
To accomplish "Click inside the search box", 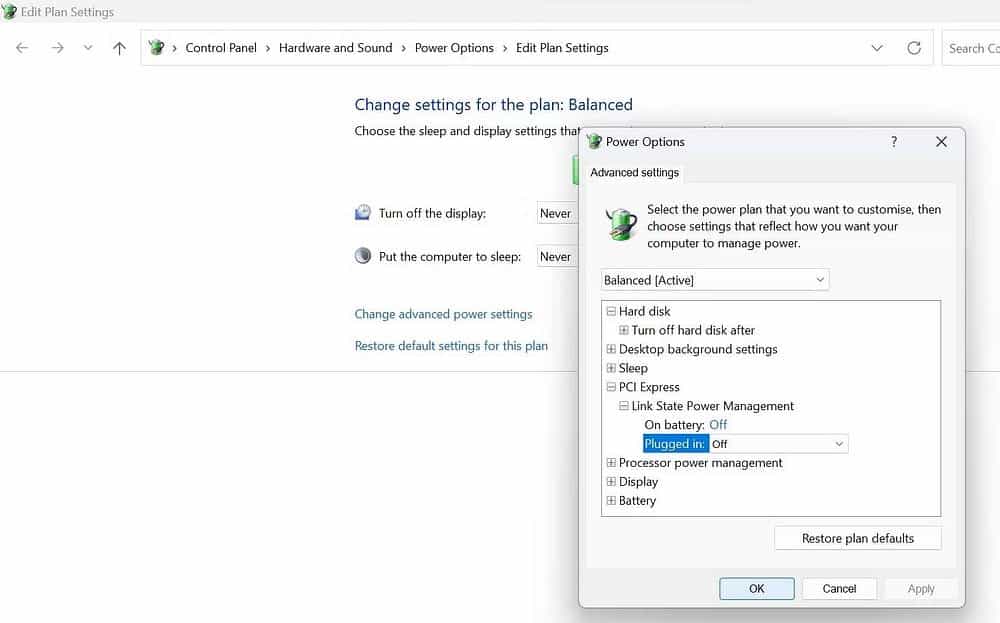I will [x=975, y=47].
